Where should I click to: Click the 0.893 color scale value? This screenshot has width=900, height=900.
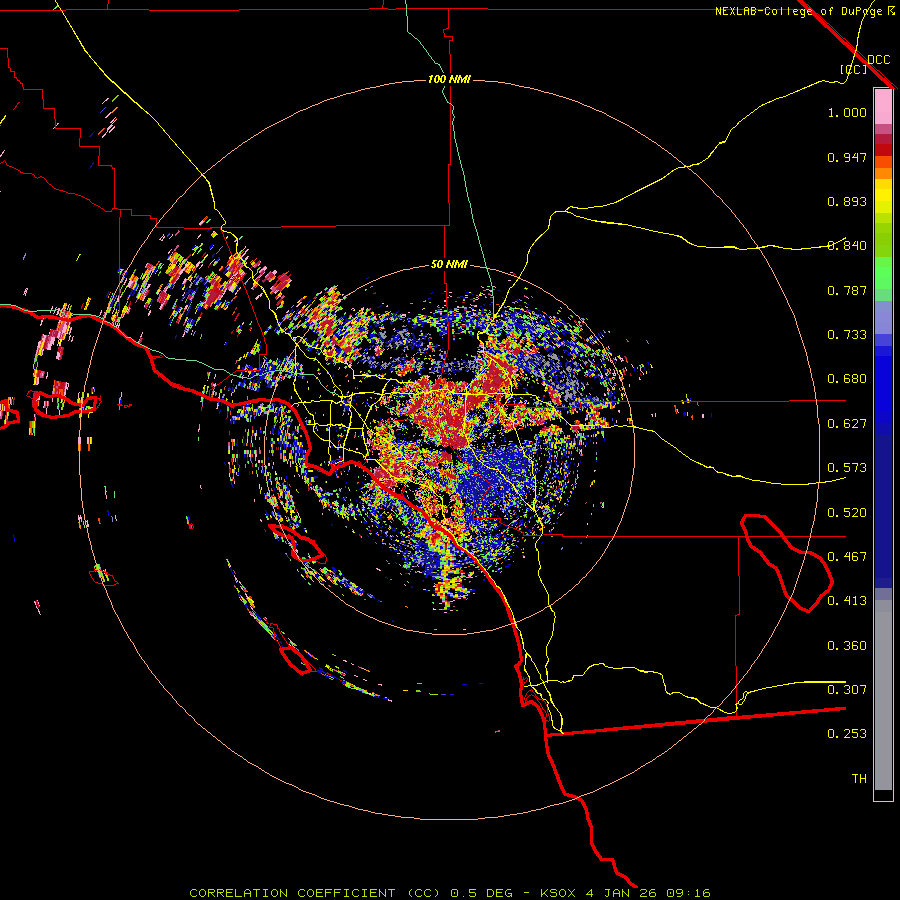847,201
